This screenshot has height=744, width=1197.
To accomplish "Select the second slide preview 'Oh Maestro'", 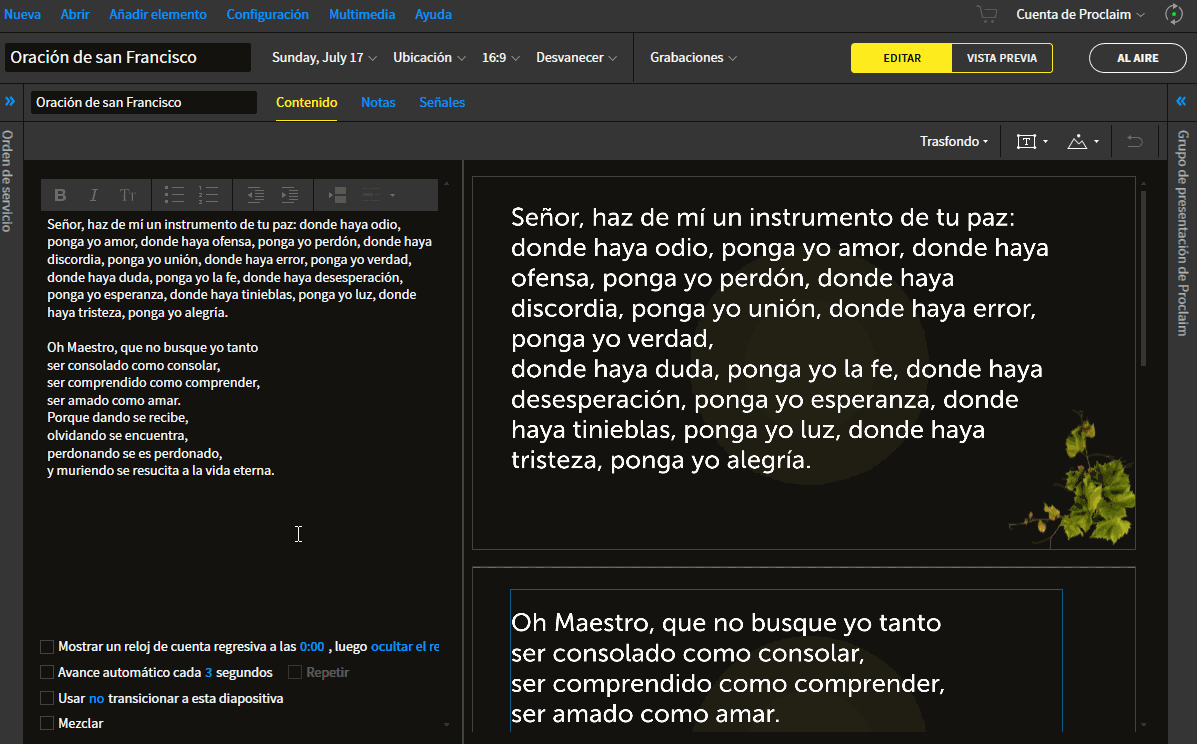I will pos(804,650).
